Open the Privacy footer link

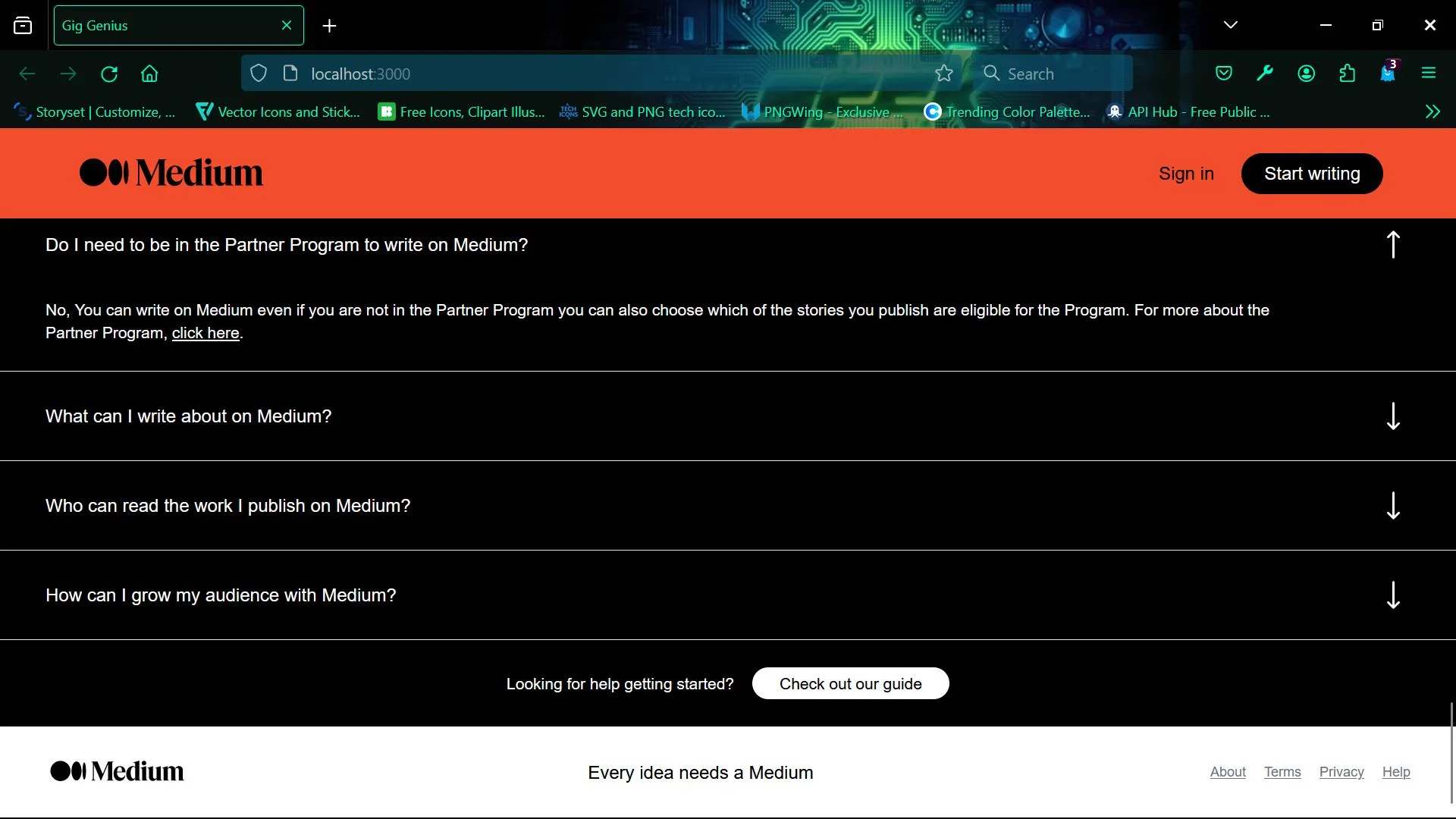coord(1341,772)
